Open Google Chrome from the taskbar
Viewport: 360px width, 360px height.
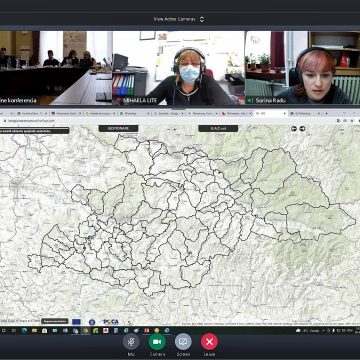(86, 330)
